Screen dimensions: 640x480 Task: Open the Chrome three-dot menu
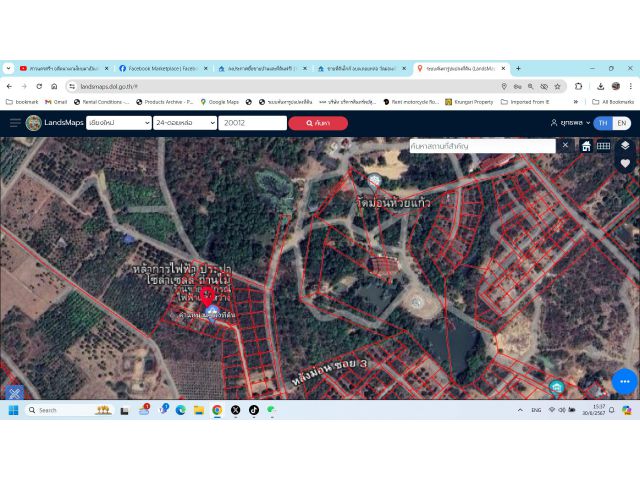[x=631, y=87]
